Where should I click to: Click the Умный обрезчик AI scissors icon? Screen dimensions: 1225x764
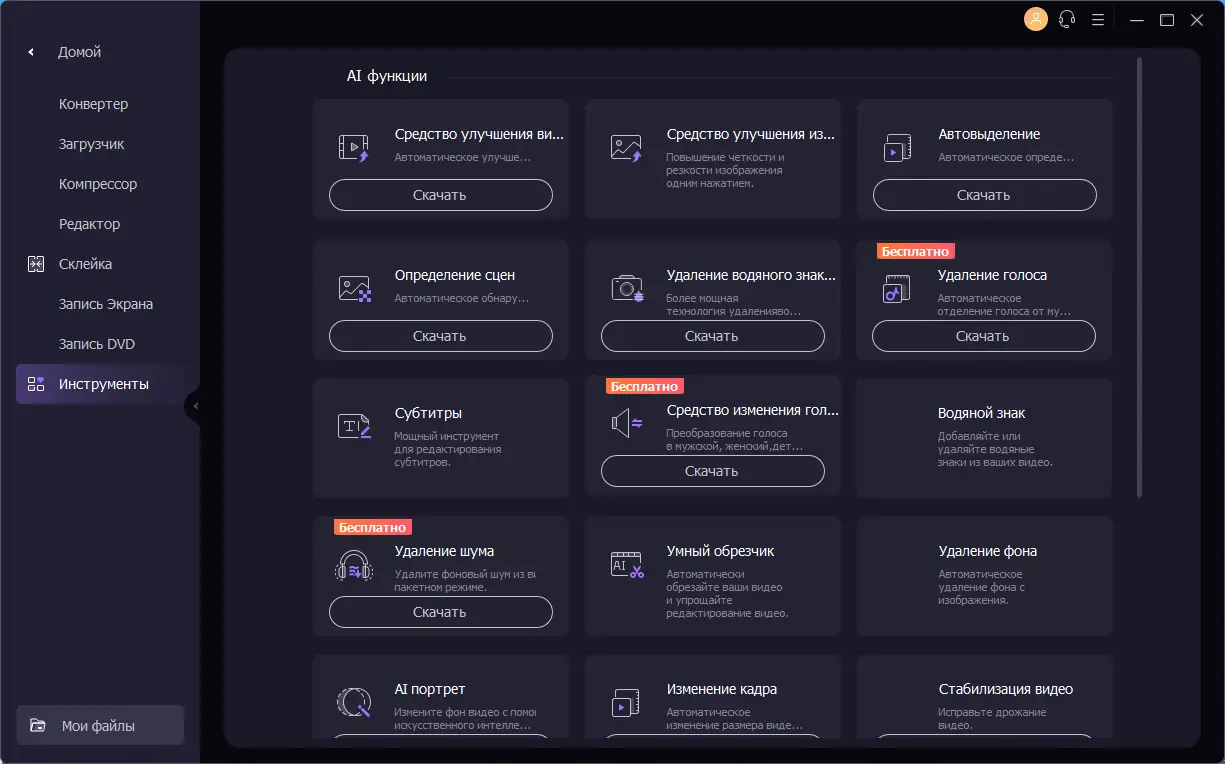point(627,565)
